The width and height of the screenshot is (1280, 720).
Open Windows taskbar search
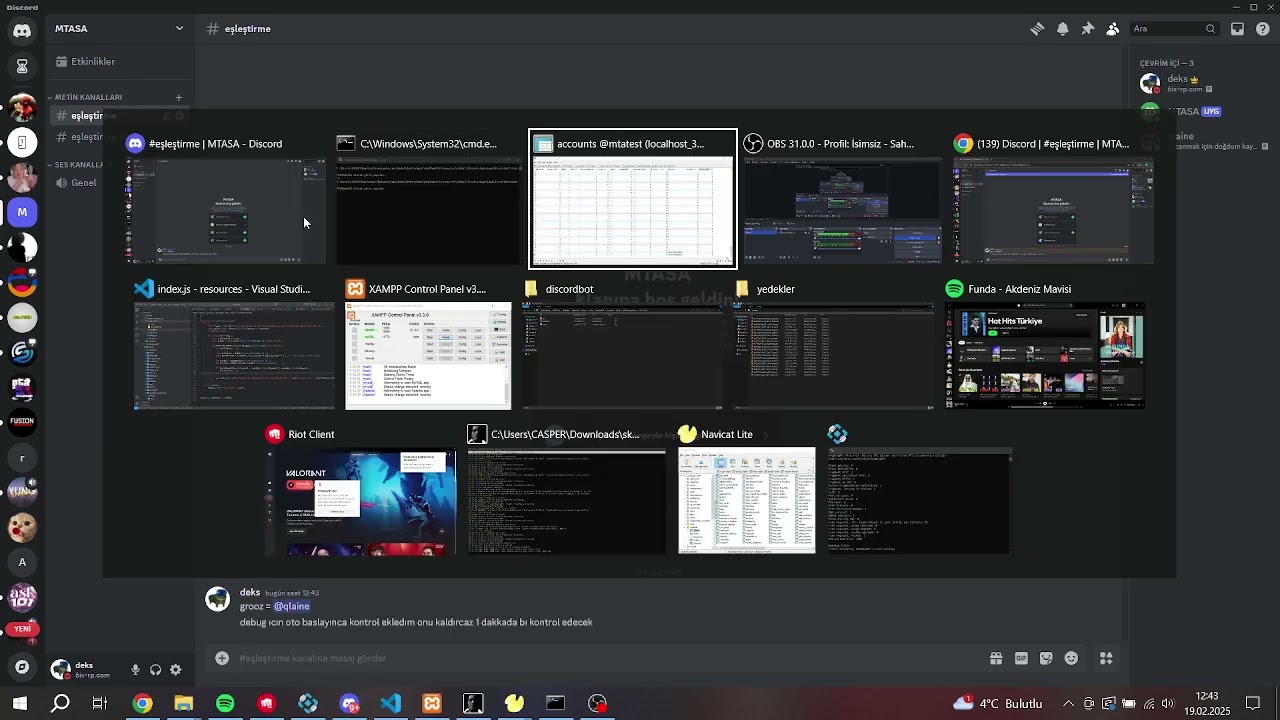60,704
